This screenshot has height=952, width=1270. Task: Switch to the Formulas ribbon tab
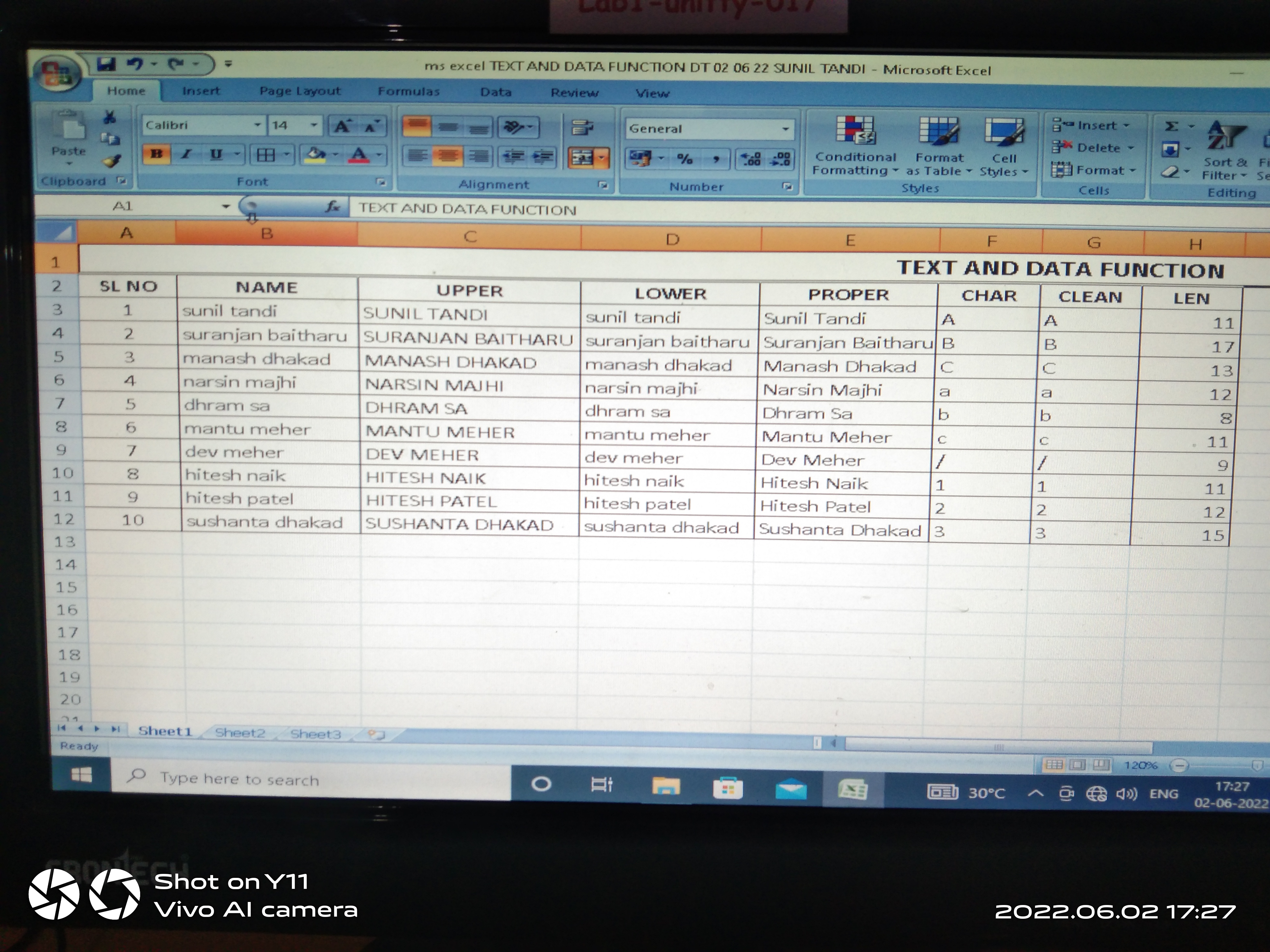[408, 92]
